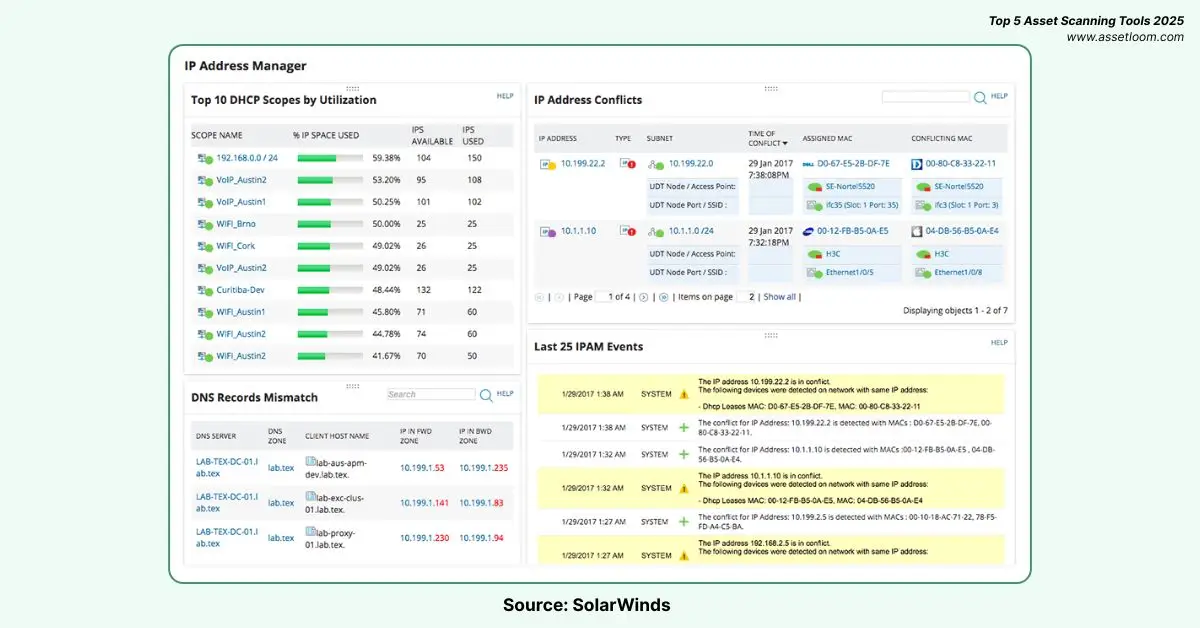Screen dimensions: 1200x628
Task: Click the port icon beside Ethernet1/0/8
Action: click(923, 272)
